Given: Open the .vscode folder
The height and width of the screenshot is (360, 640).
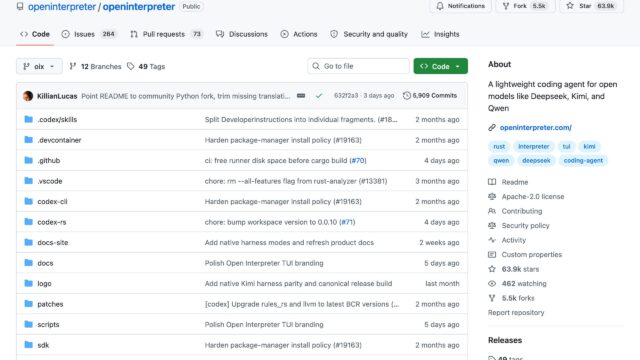Looking at the screenshot, I should (x=50, y=181).
